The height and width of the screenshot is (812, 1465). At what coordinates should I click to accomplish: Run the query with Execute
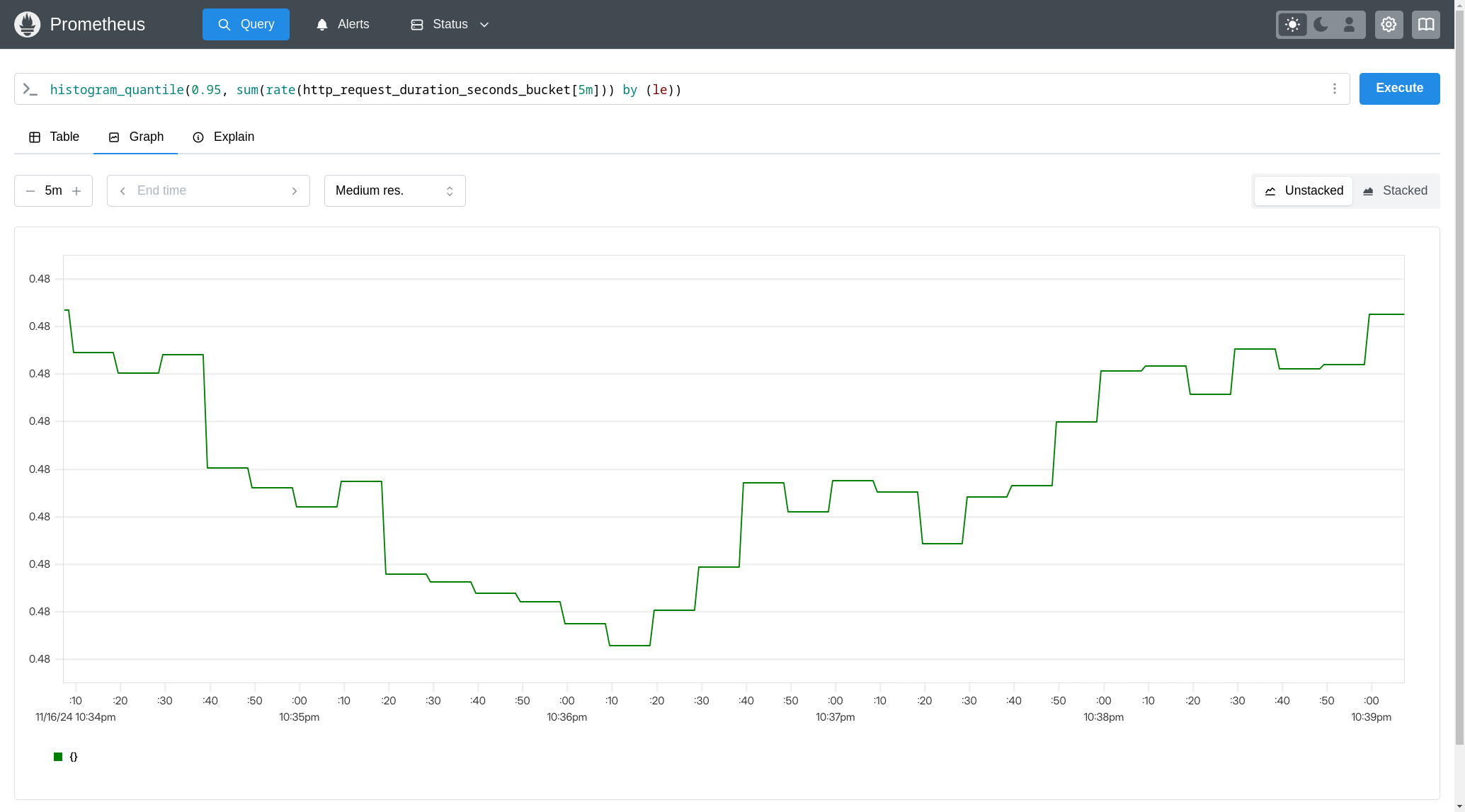(x=1399, y=88)
